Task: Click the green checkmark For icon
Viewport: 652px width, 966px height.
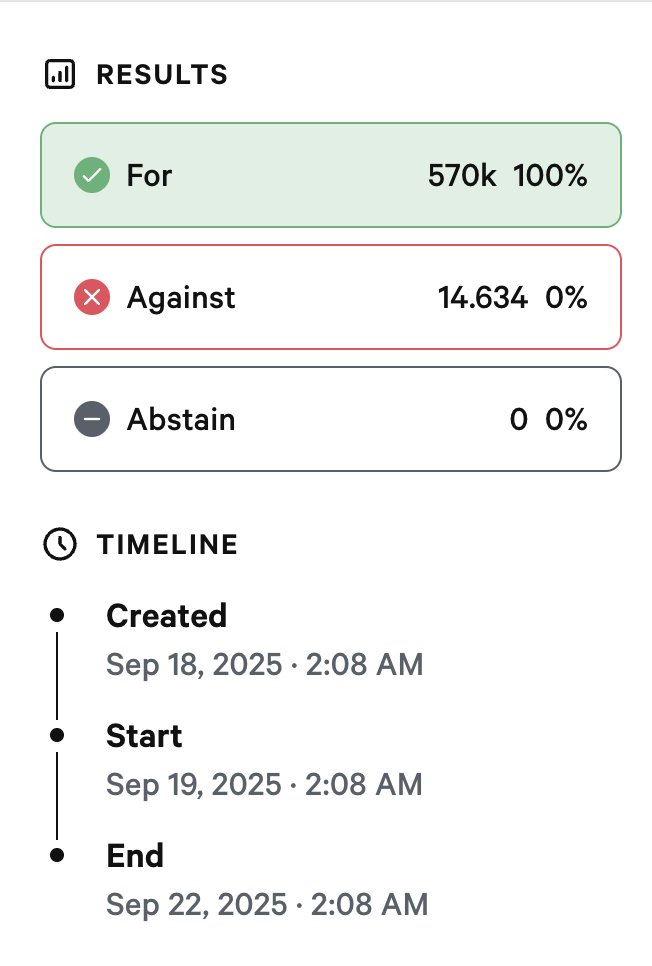Action: click(92, 176)
